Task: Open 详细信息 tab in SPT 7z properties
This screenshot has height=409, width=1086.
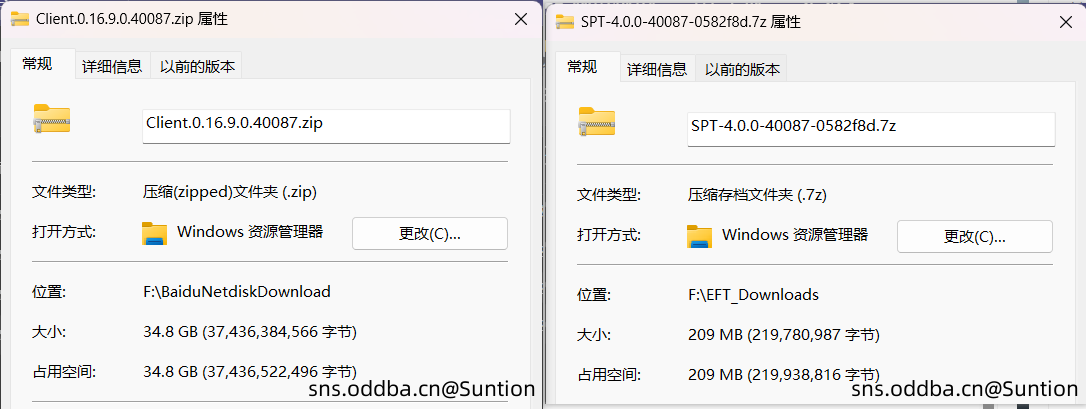Action: (657, 70)
